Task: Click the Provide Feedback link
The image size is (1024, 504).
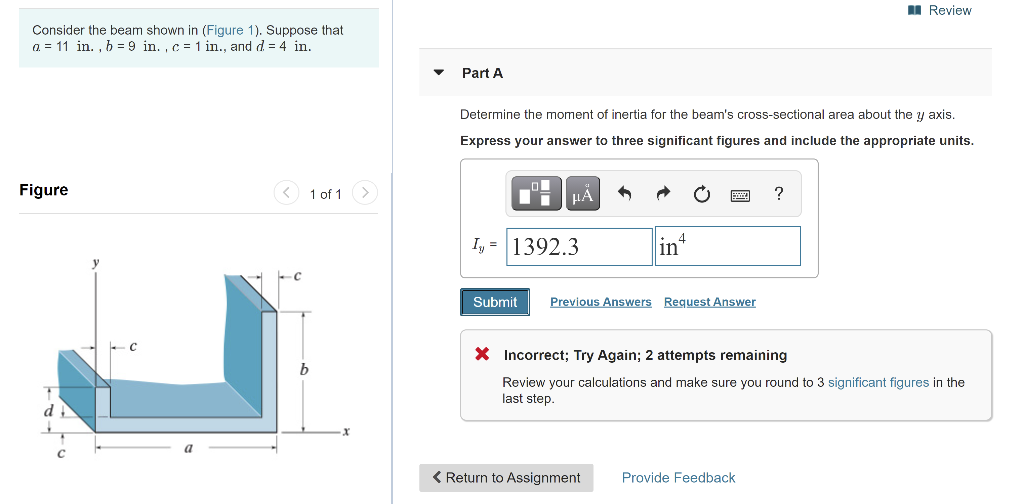Action: [x=679, y=478]
